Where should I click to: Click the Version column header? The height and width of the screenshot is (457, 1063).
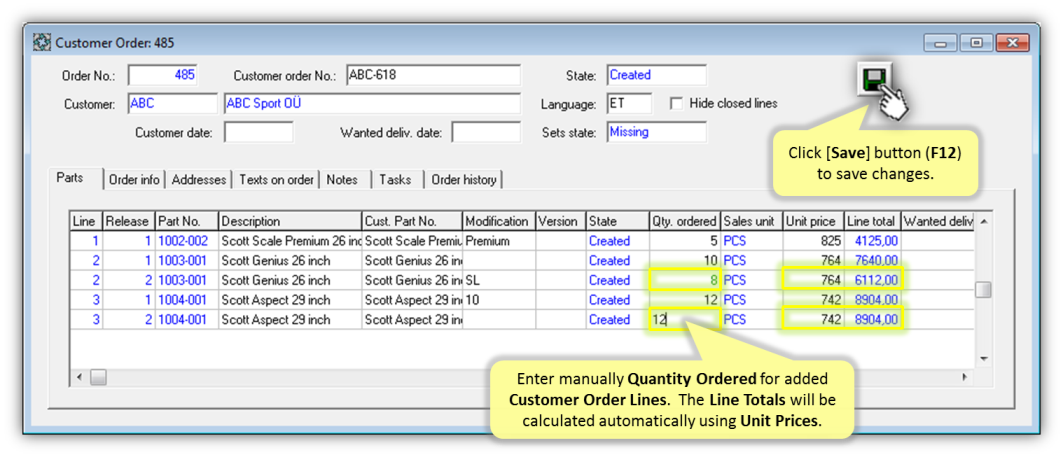tap(561, 221)
